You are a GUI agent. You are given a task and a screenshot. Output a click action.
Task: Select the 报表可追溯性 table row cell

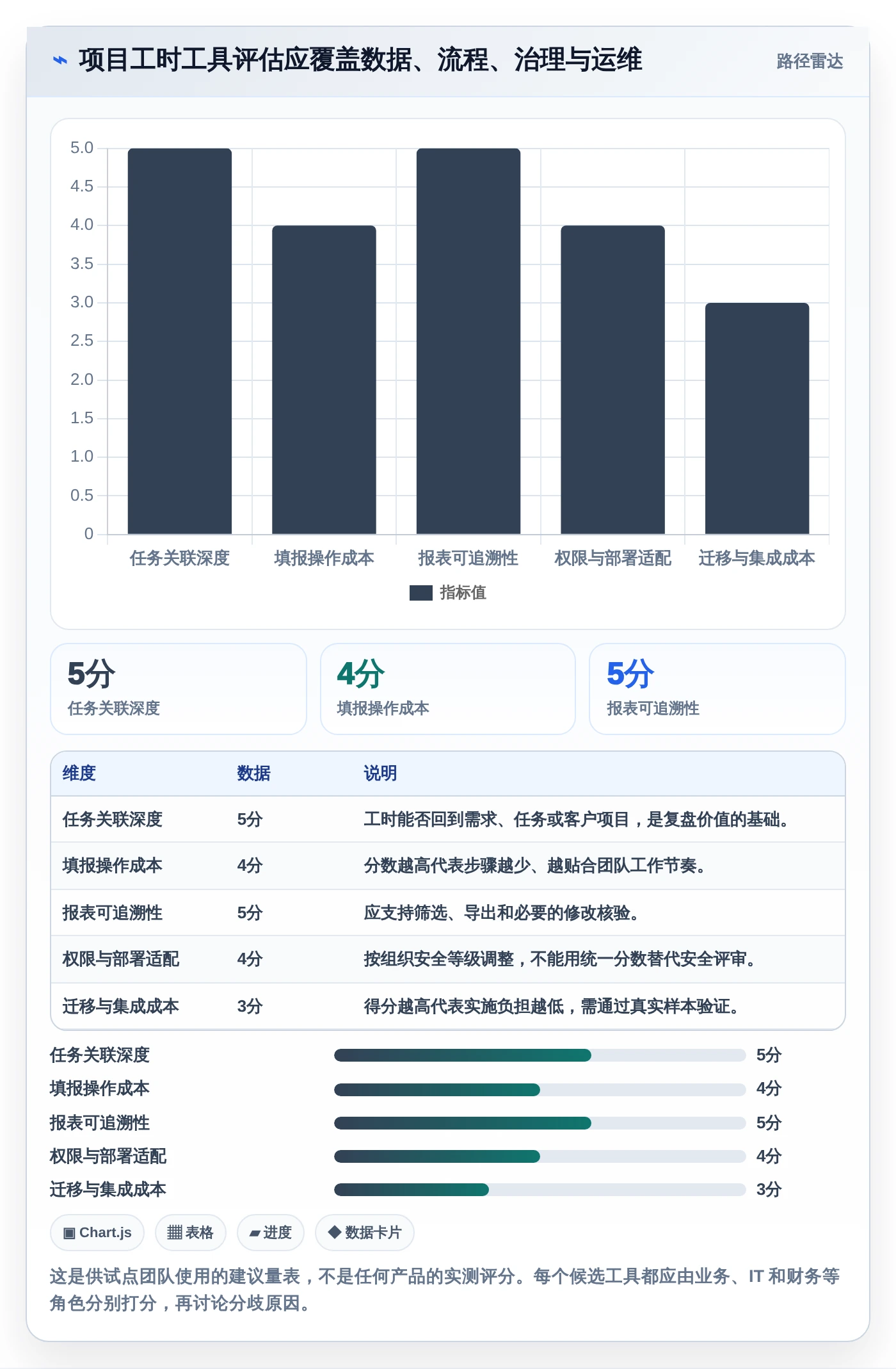[113, 913]
